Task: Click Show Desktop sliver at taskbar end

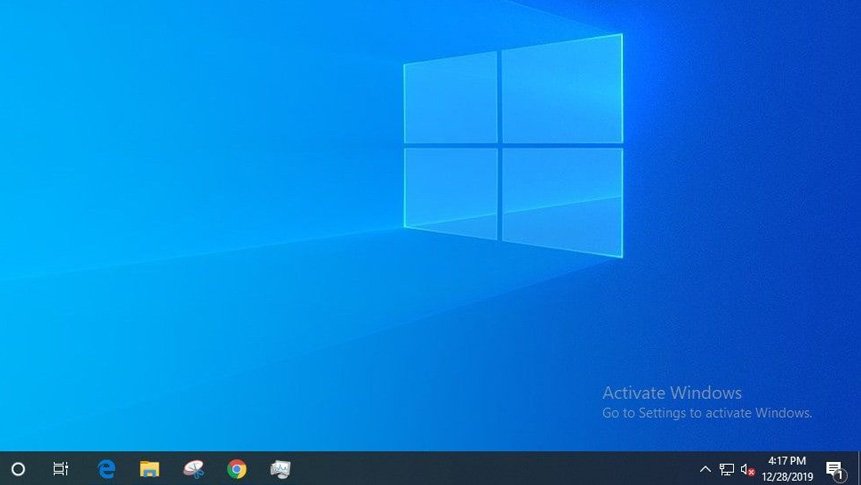Action: pos(859,469)
